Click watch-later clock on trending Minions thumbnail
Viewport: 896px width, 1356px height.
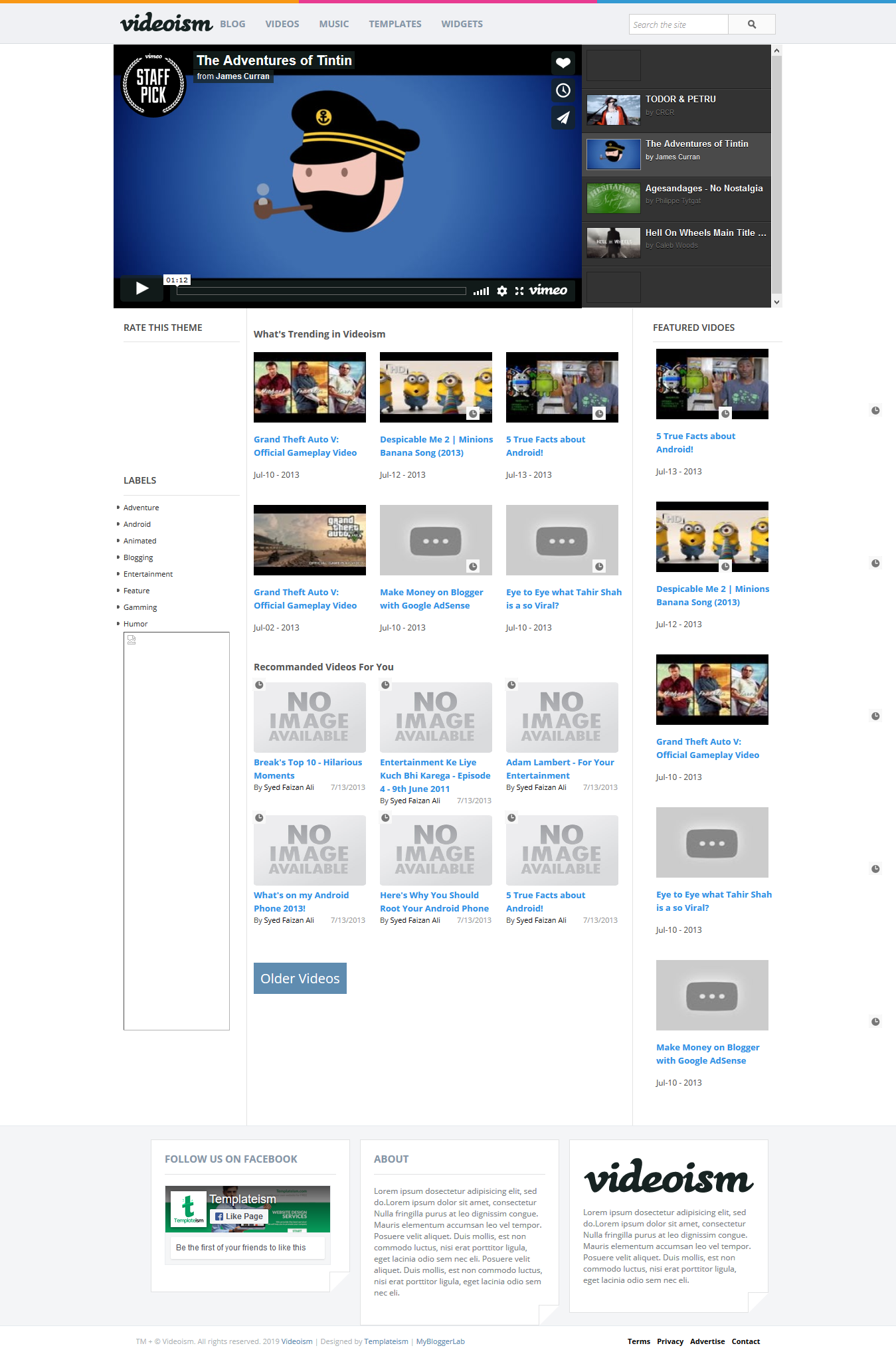(x=473, y=414)
